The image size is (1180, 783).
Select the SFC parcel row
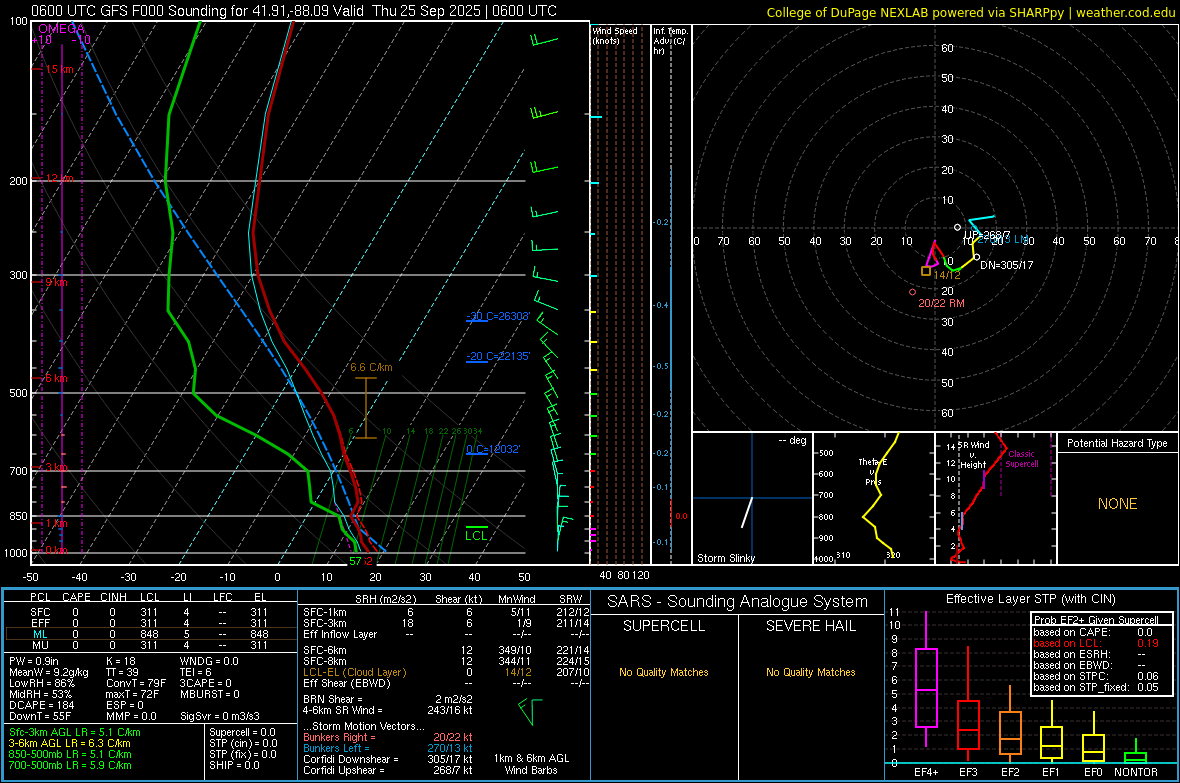point(149,612)
